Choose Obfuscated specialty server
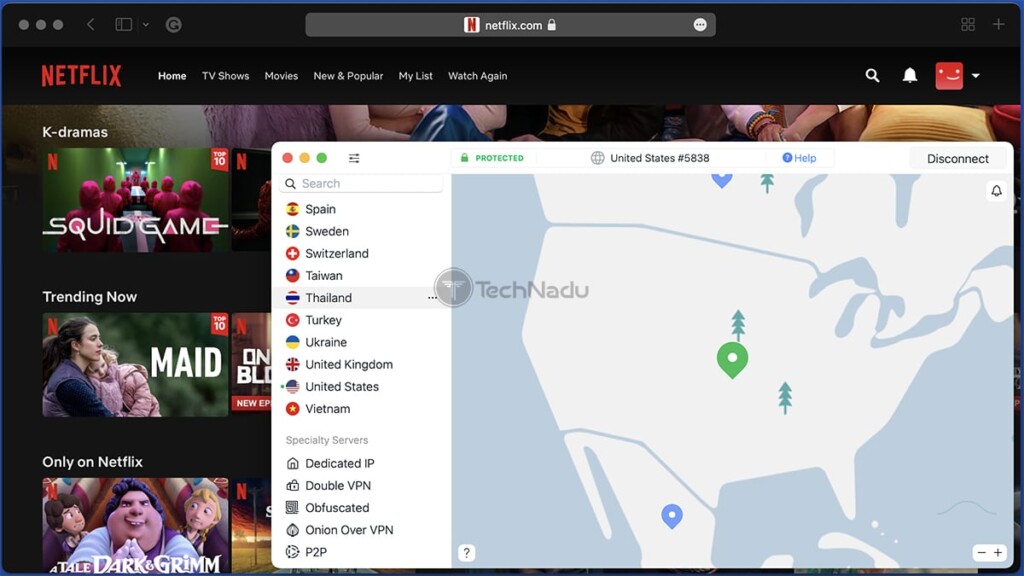The image size is (1024, 576). click(361, 507)
